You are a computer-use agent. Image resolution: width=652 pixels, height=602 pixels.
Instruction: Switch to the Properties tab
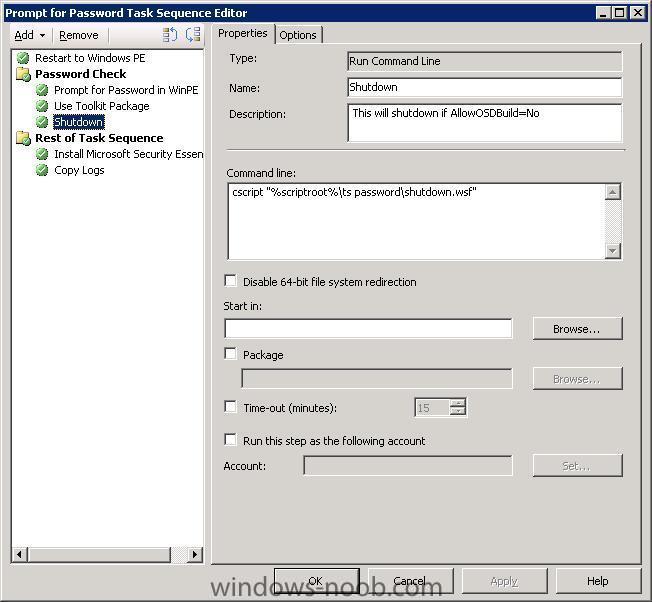coord(243,33)
